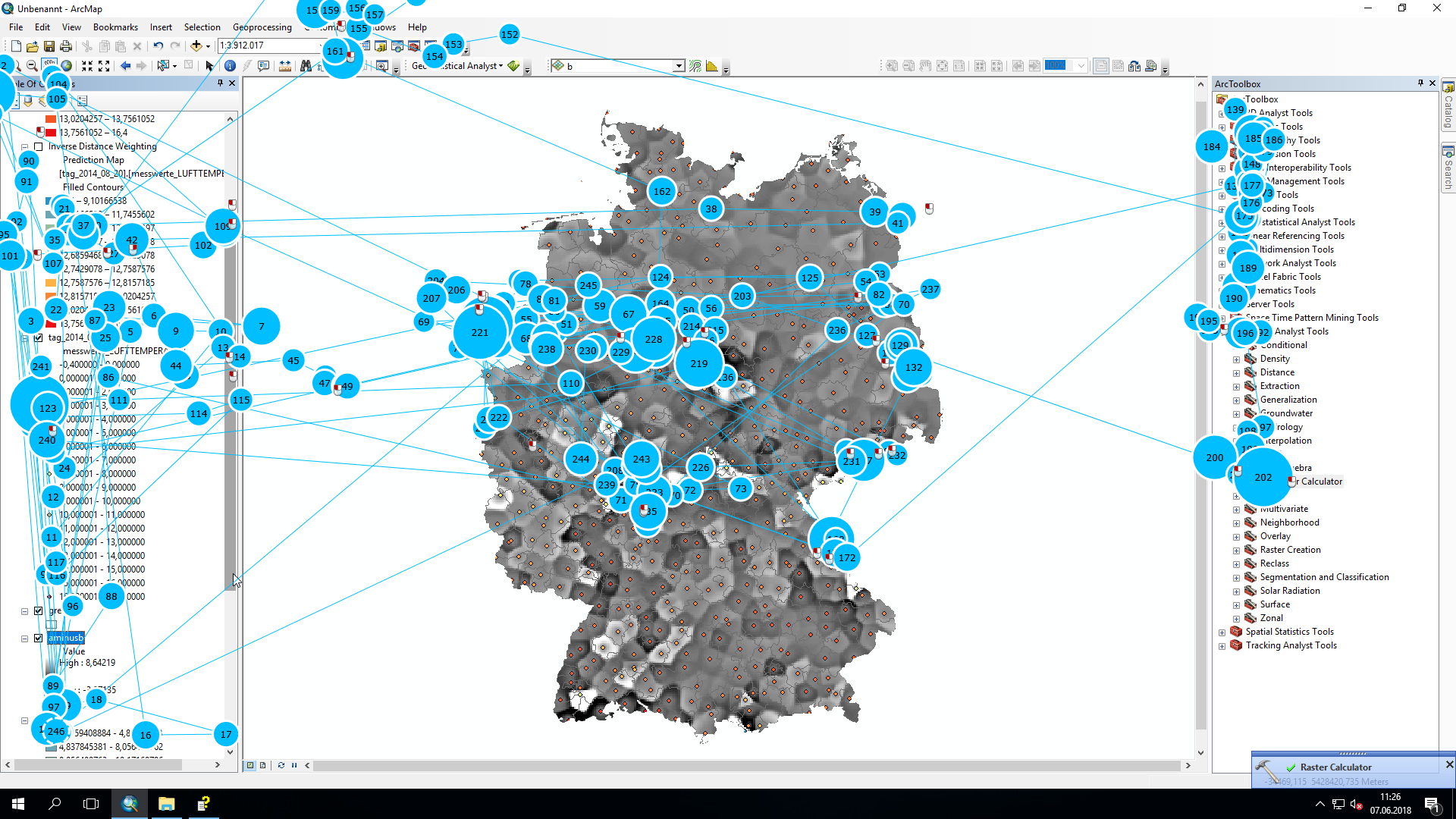The width and height of the screenshot is (1456, 819).
Task: Expand Spatial Statistics Tools toolbox
Action: (1222, 632)
